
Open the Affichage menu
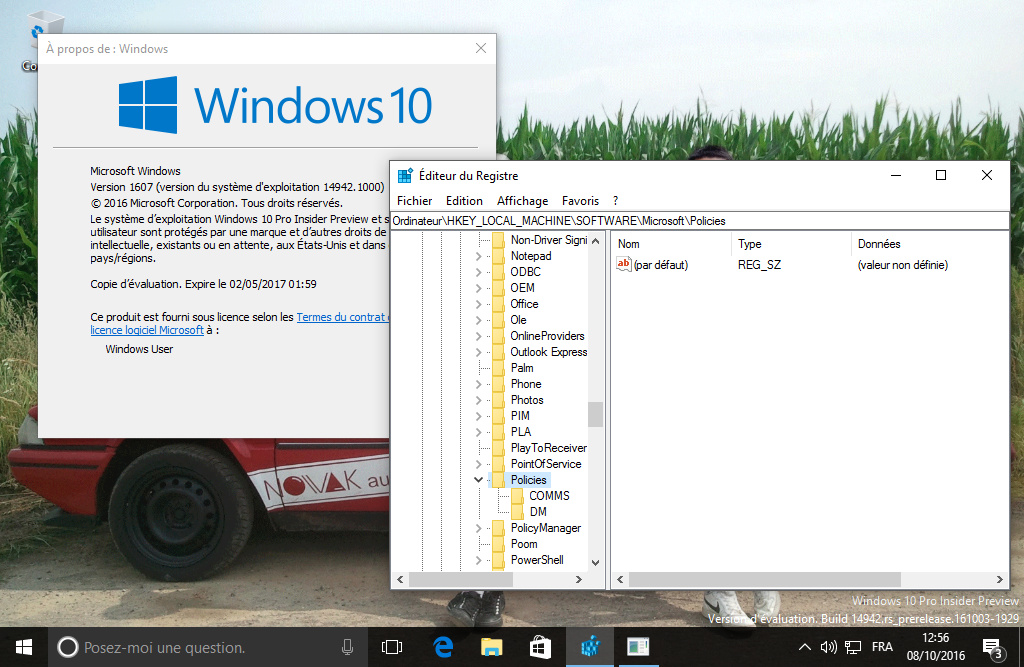click(522, 201)
